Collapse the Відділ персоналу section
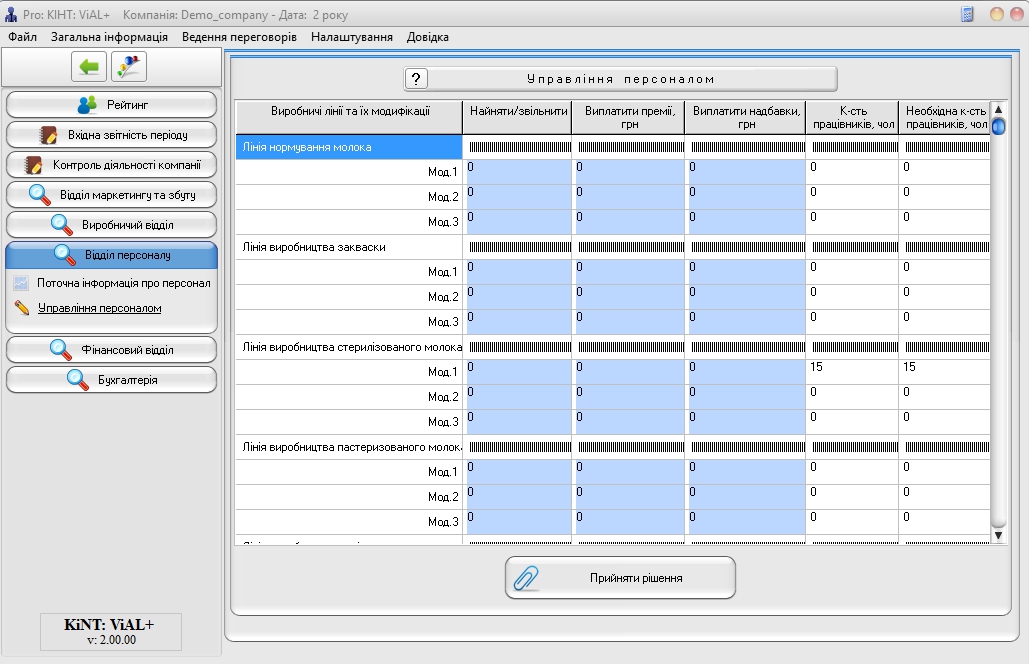 tap(111, 255)
